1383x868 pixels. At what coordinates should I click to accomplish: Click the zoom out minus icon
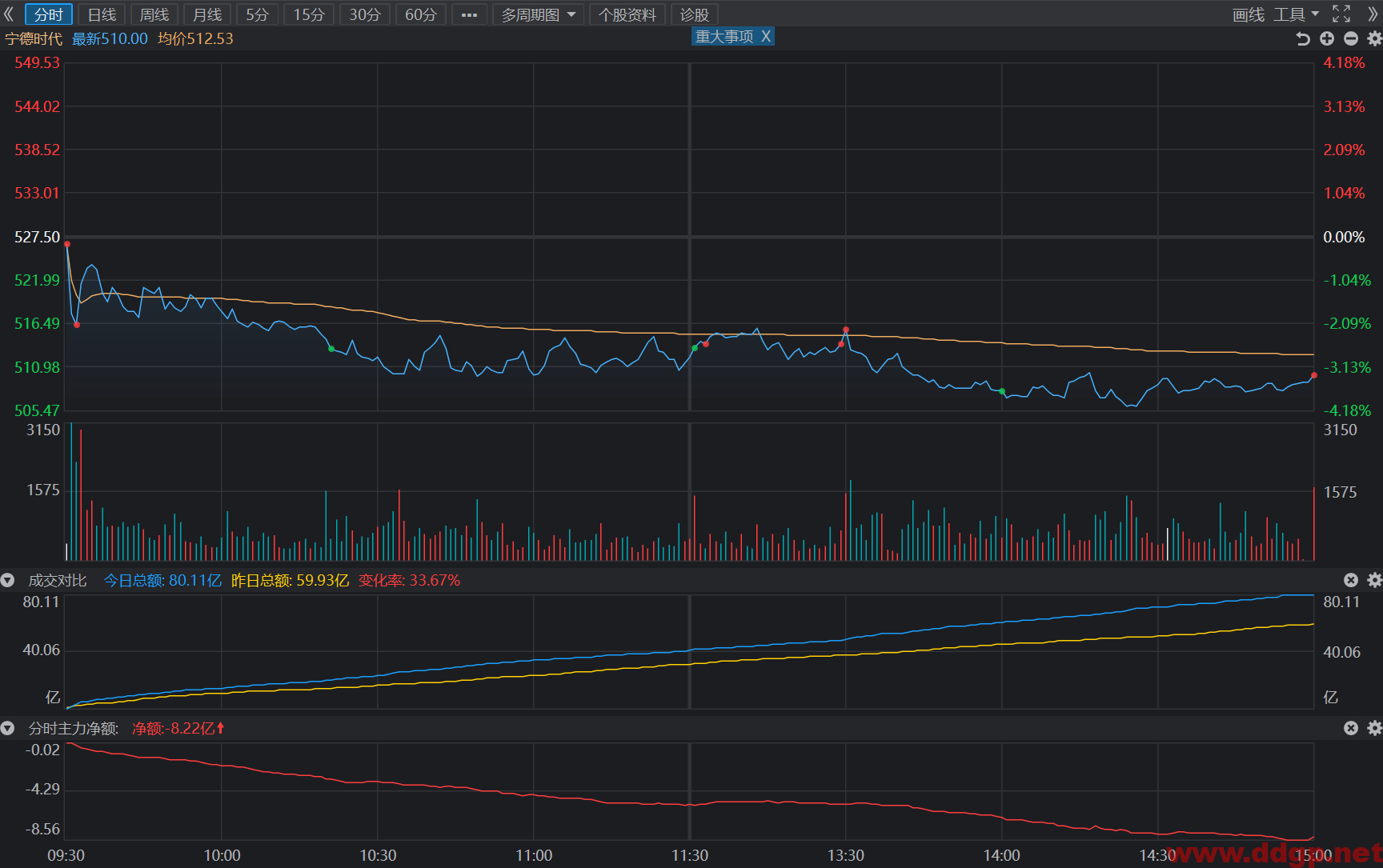coord(1351,38)
